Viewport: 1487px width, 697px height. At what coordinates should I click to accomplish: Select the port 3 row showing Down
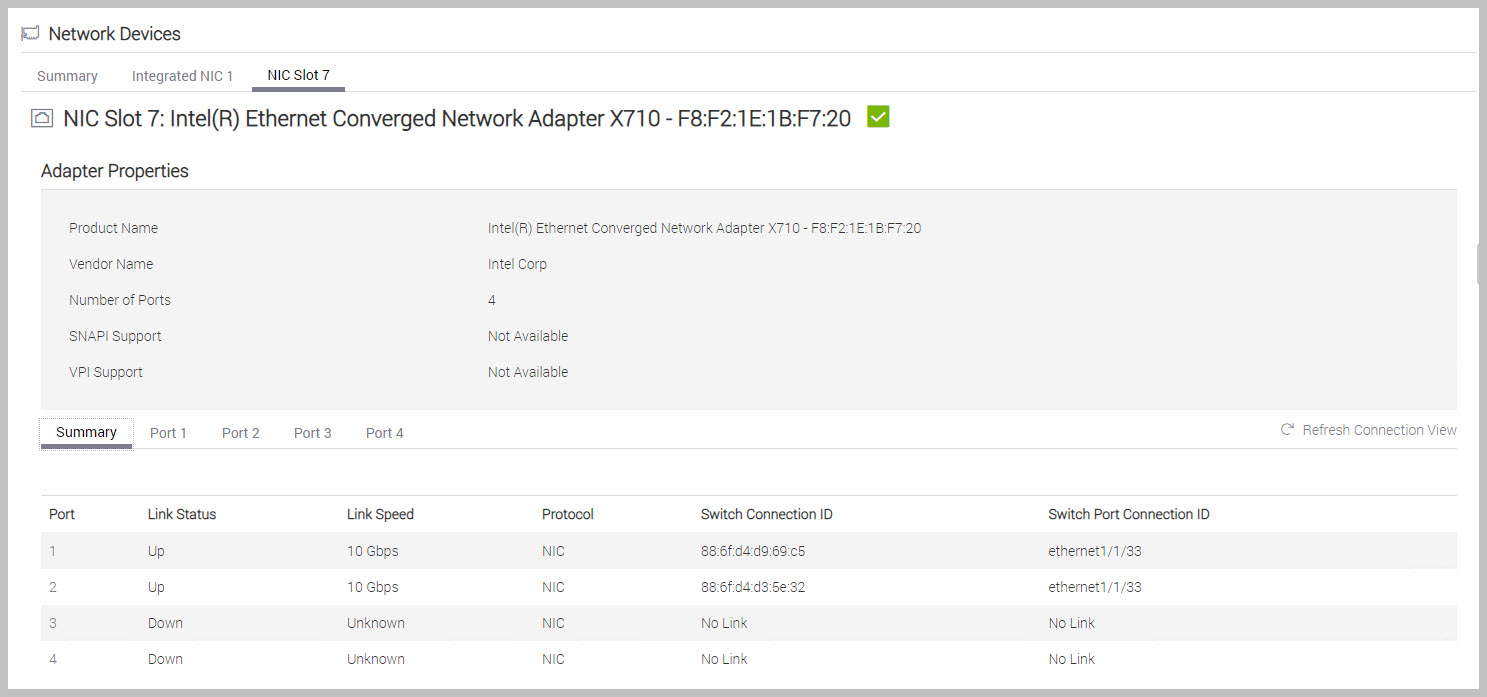click(165, 623)
